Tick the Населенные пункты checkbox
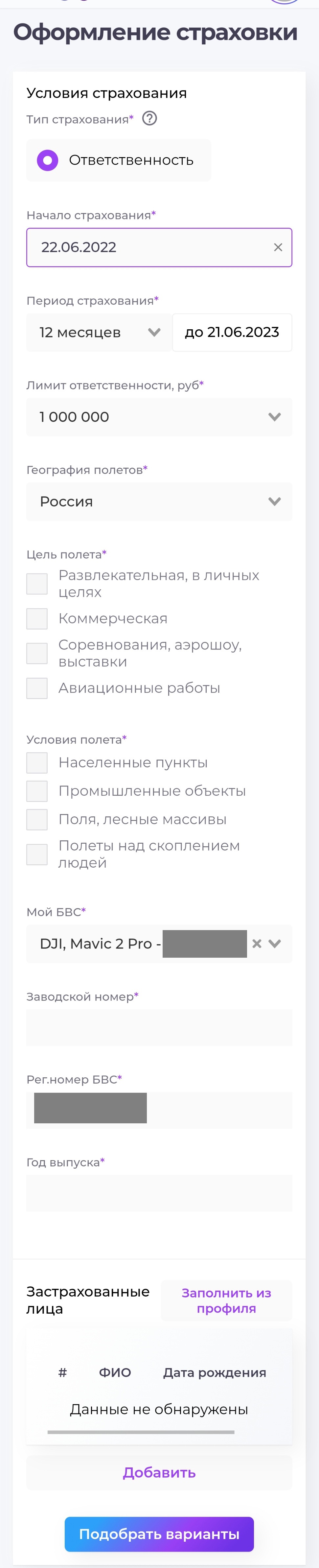The image size is (319, 1568). 37,763
